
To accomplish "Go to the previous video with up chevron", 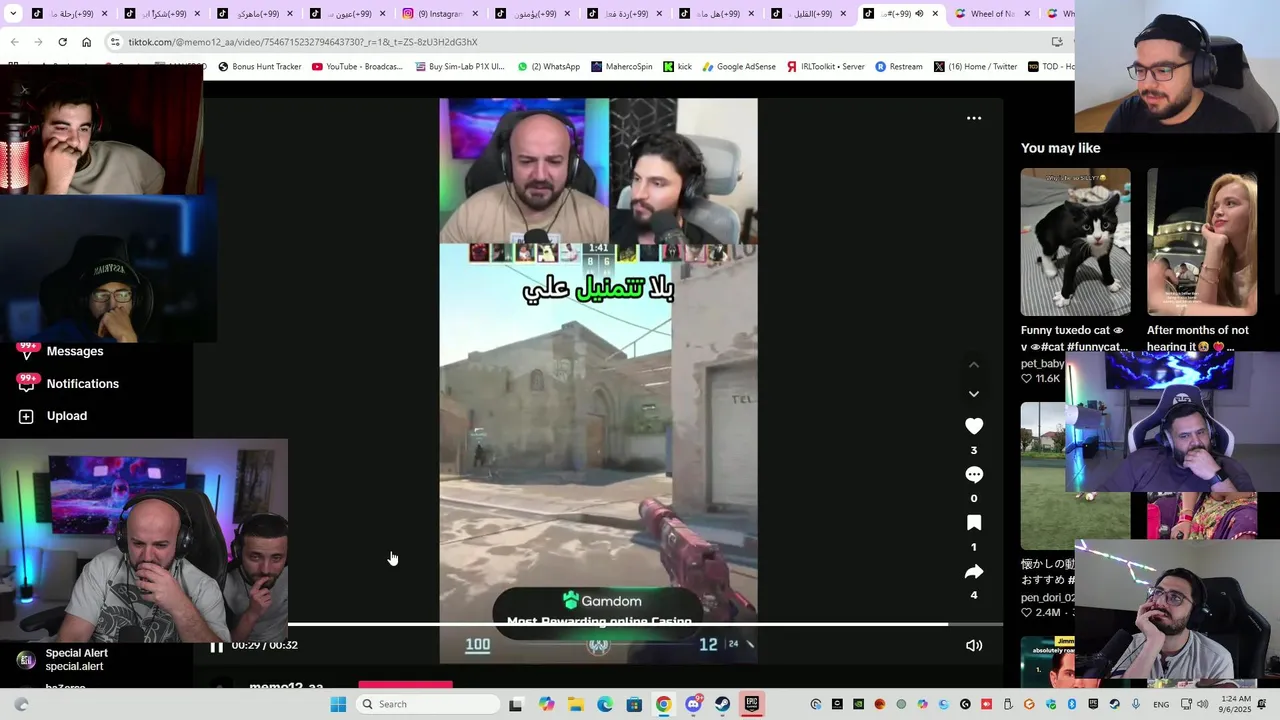I will tap(974, 365).
